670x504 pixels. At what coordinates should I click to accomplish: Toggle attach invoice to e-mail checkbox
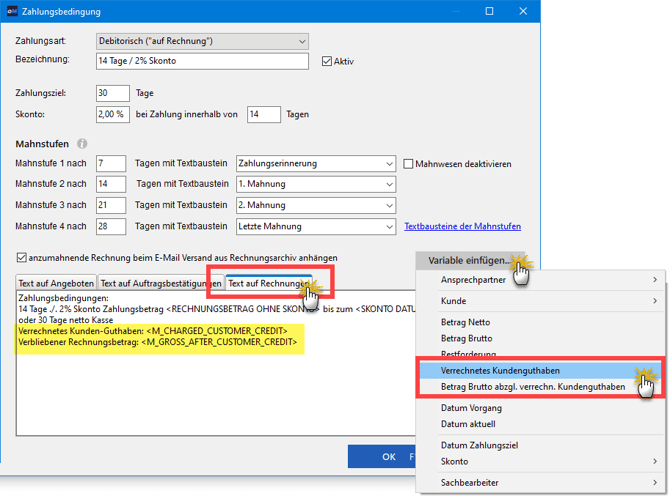23,257
